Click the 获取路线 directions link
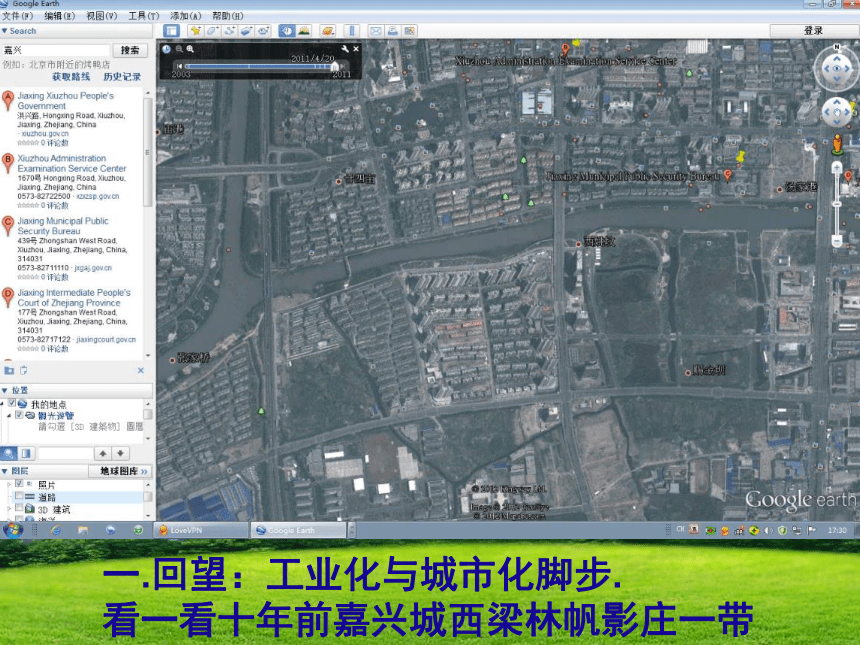Screen dimensions: 860x645 (x=71, y=77)
